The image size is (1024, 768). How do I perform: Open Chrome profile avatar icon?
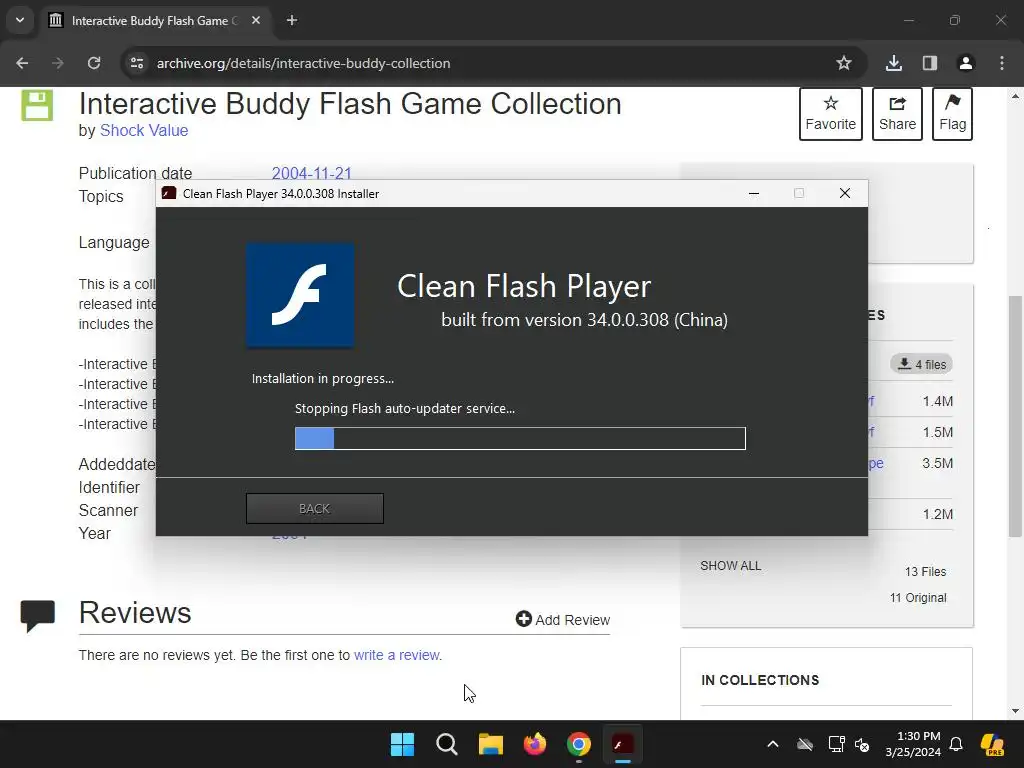(x=965, y=63)
